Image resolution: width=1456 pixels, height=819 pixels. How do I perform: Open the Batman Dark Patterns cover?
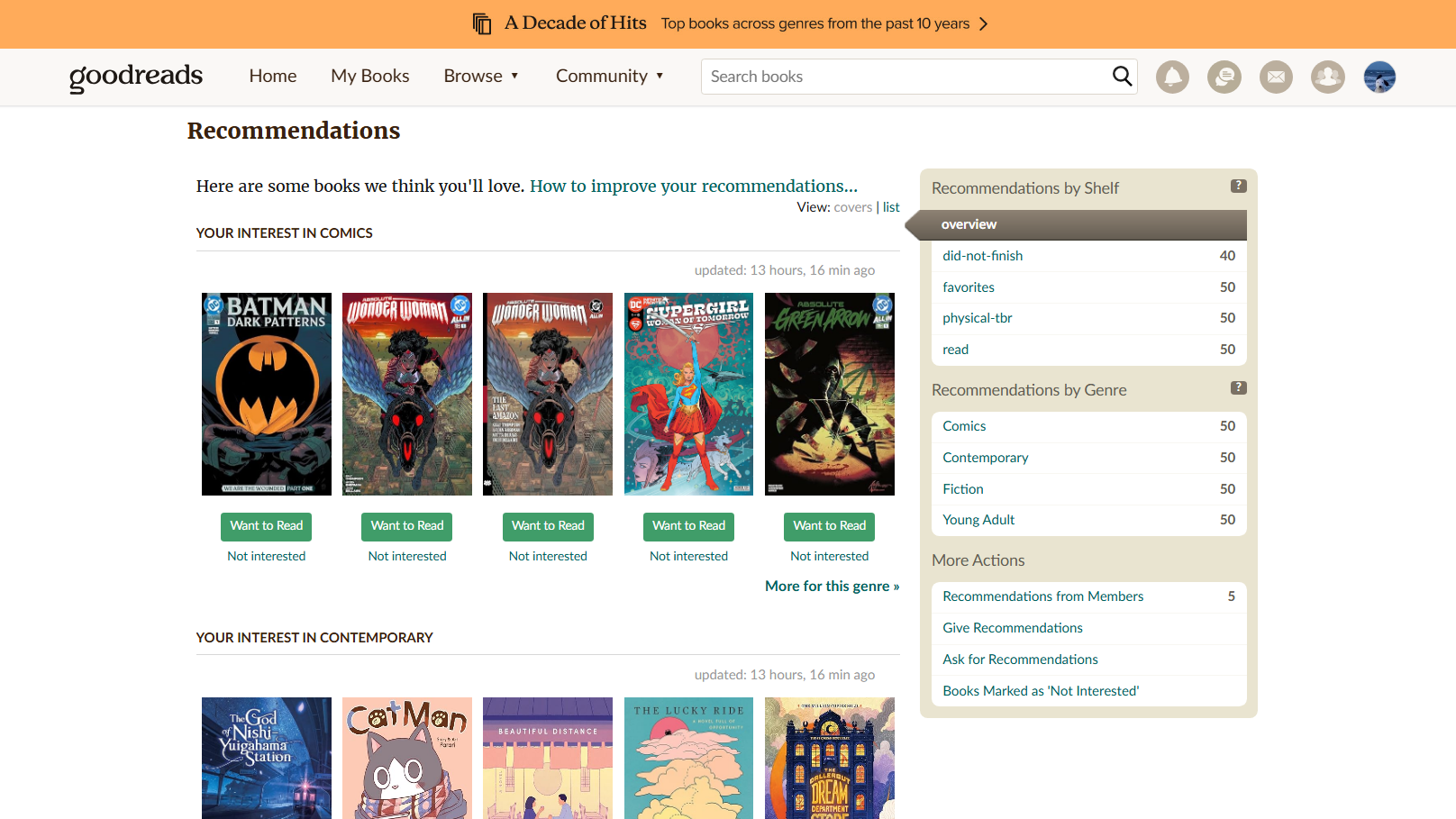point(267,394)
